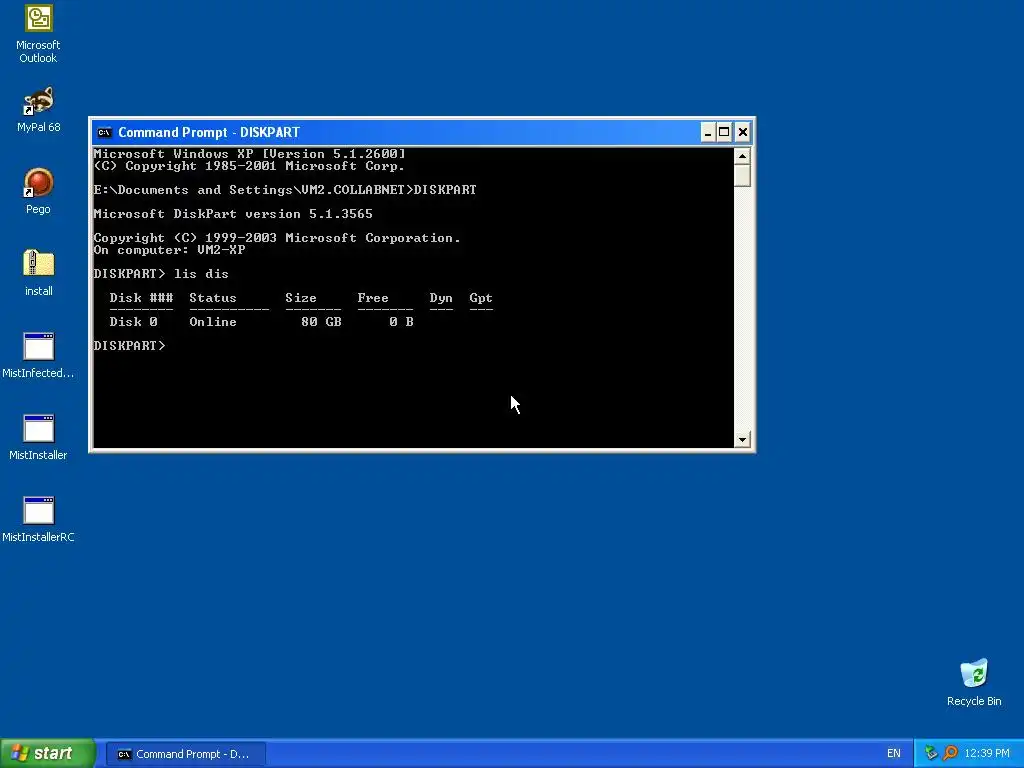
Task: Open the EN language indicator
Action: click(x=893, y=754)
